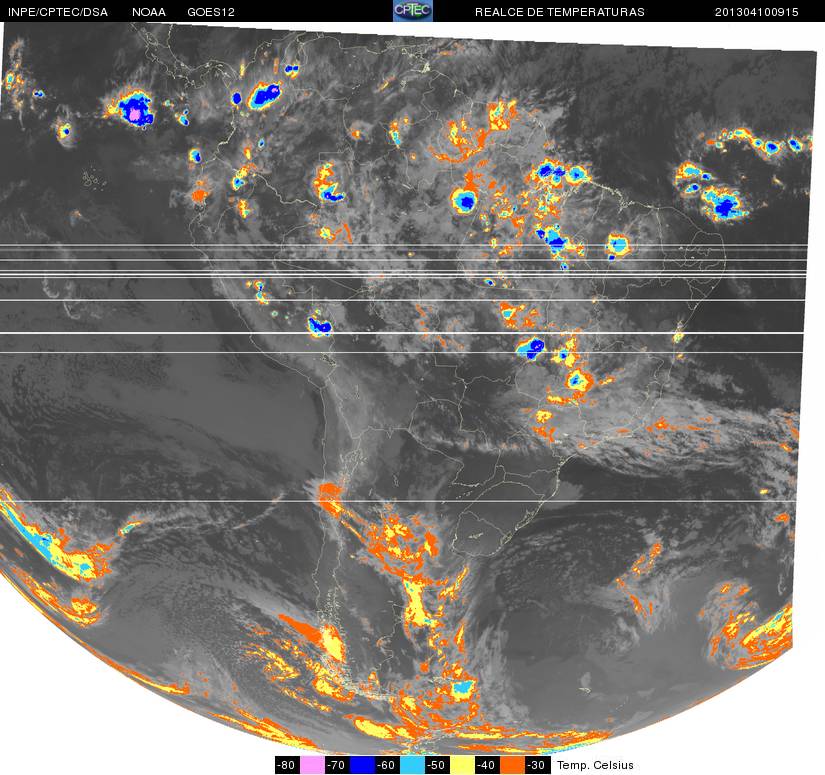Click the Temp. Celsius legend label
Screen dimensions: 825x775
pyautogui.click(x=595, y=765)
